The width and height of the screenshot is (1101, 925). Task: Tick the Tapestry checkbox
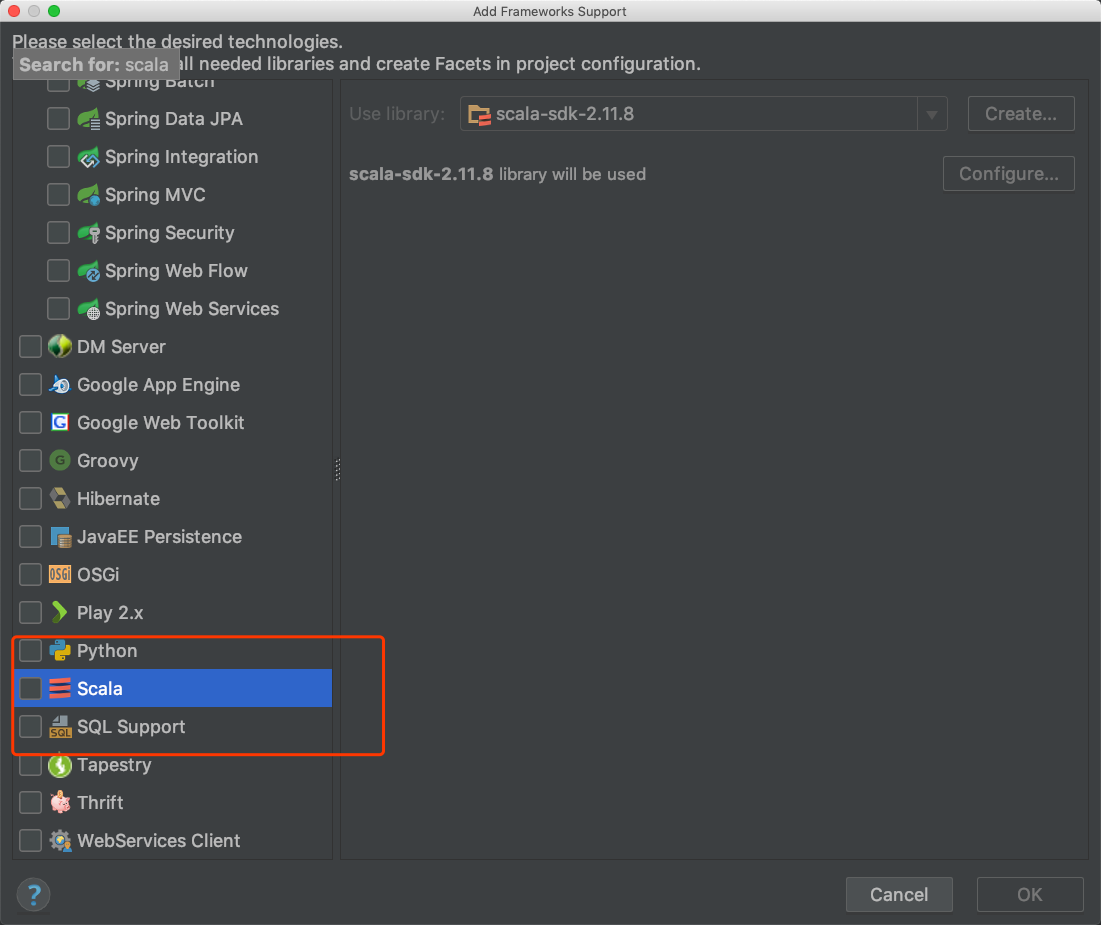[x=30, y=764]
